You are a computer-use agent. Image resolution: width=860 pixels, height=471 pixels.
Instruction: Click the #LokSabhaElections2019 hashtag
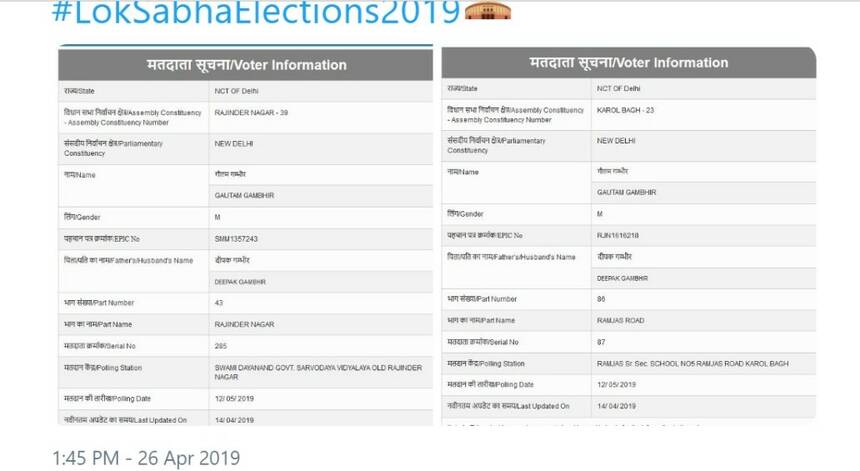pyautogui.click(x=255, y=12)
